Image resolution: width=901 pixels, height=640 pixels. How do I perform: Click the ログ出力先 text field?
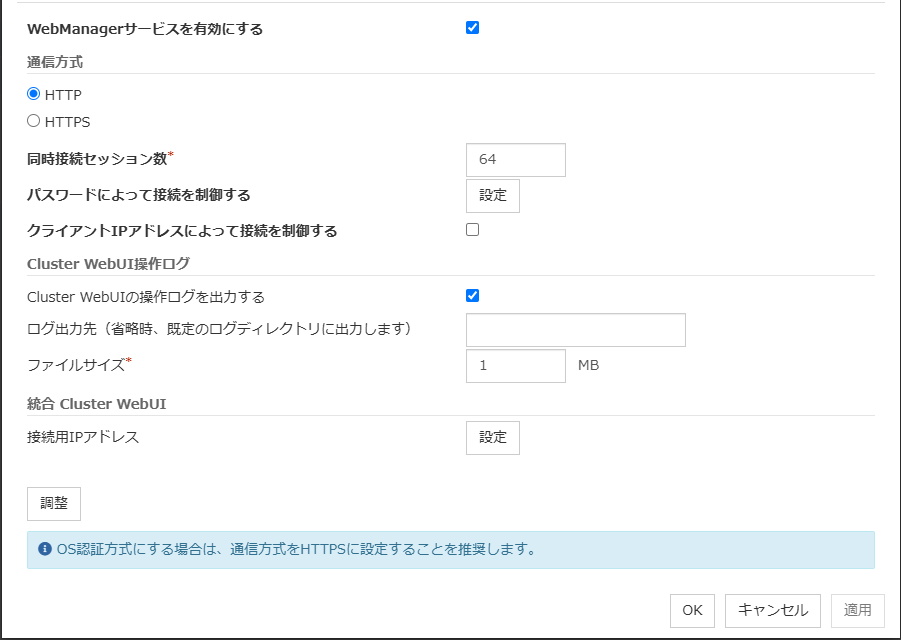(x=575, y=329)
